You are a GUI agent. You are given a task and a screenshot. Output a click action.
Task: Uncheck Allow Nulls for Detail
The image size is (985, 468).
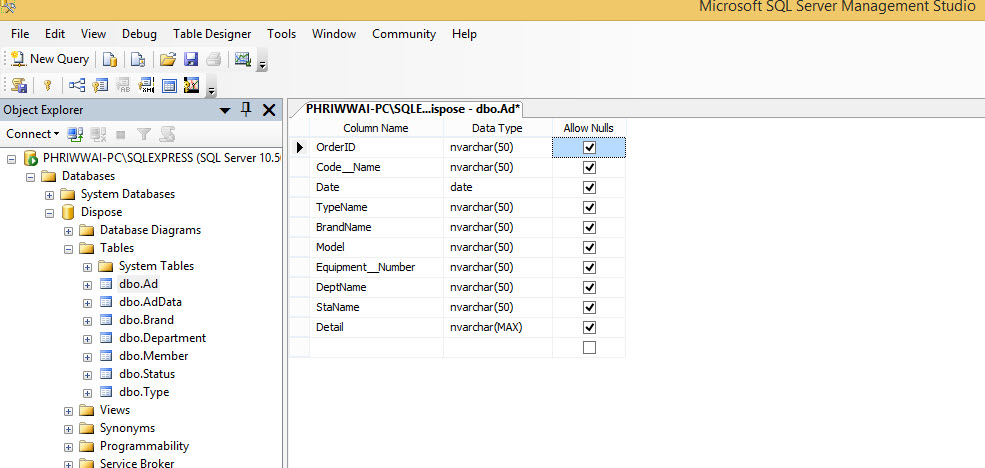coord(589,327)
